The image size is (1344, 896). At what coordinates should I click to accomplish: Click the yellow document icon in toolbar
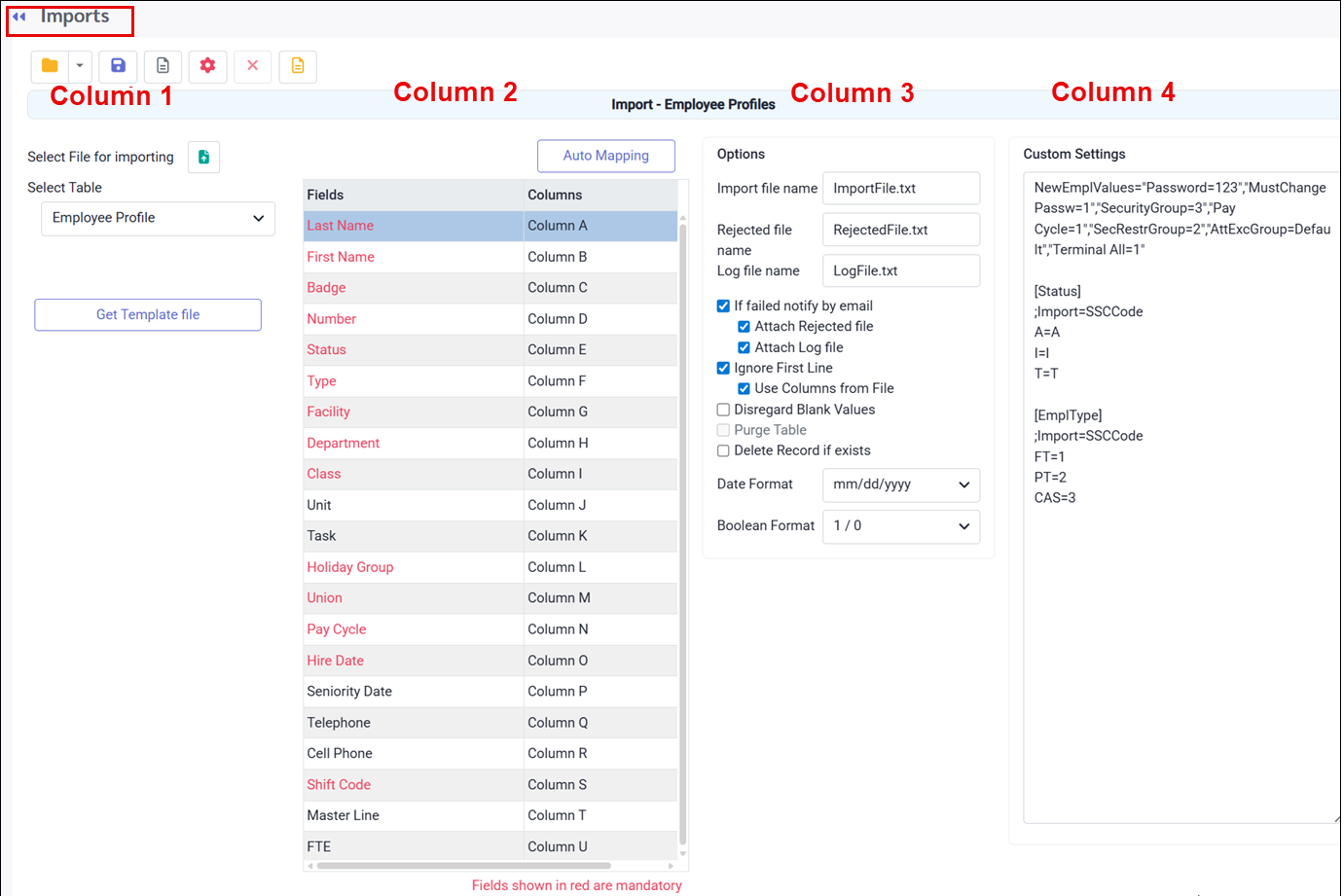(x=298, y=66)
